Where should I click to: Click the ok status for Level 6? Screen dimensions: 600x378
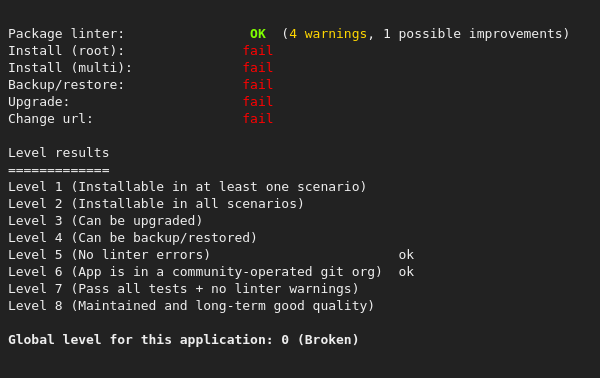coord(406,272)
